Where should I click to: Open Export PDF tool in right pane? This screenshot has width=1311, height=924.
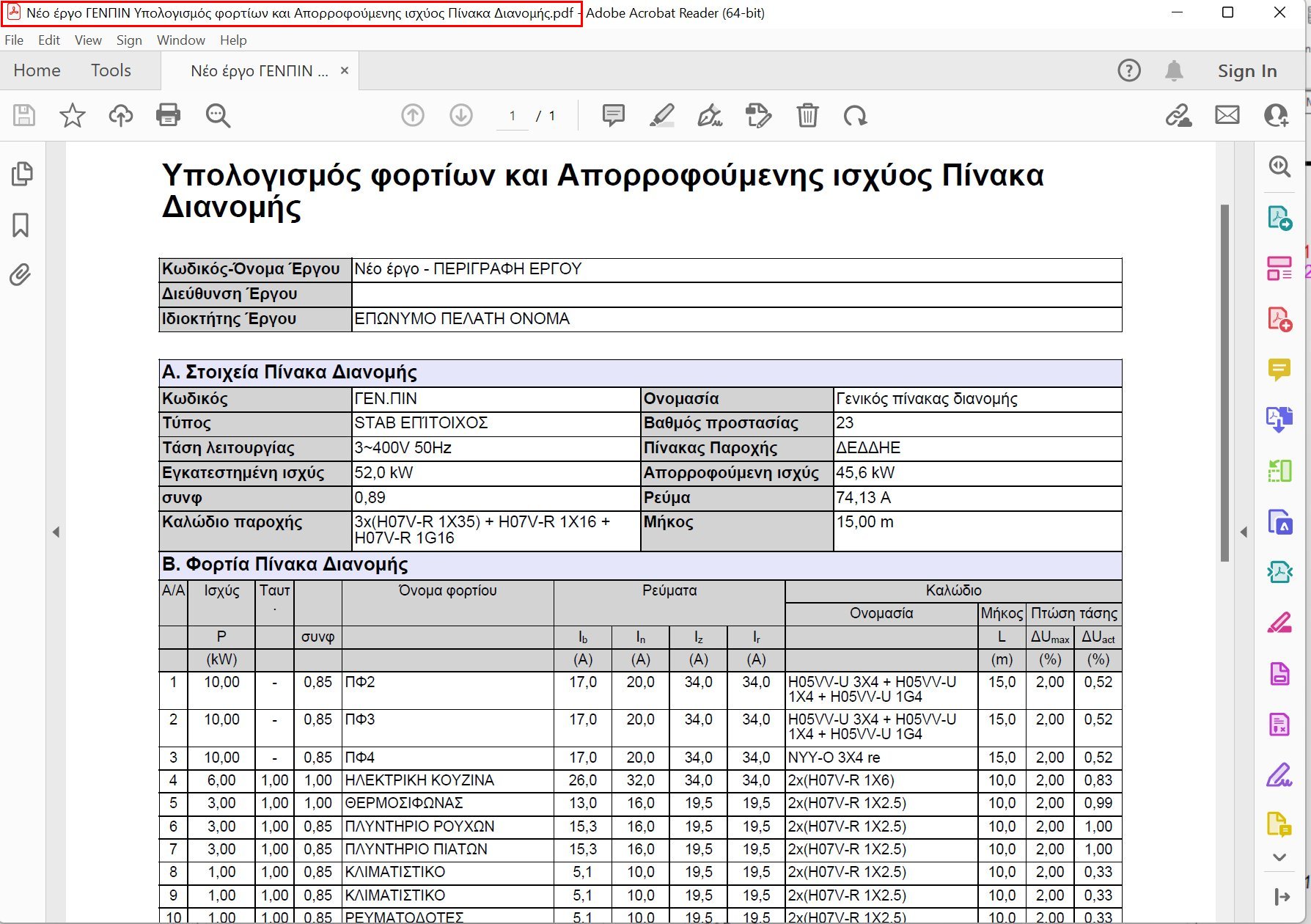click(1279, 218)
